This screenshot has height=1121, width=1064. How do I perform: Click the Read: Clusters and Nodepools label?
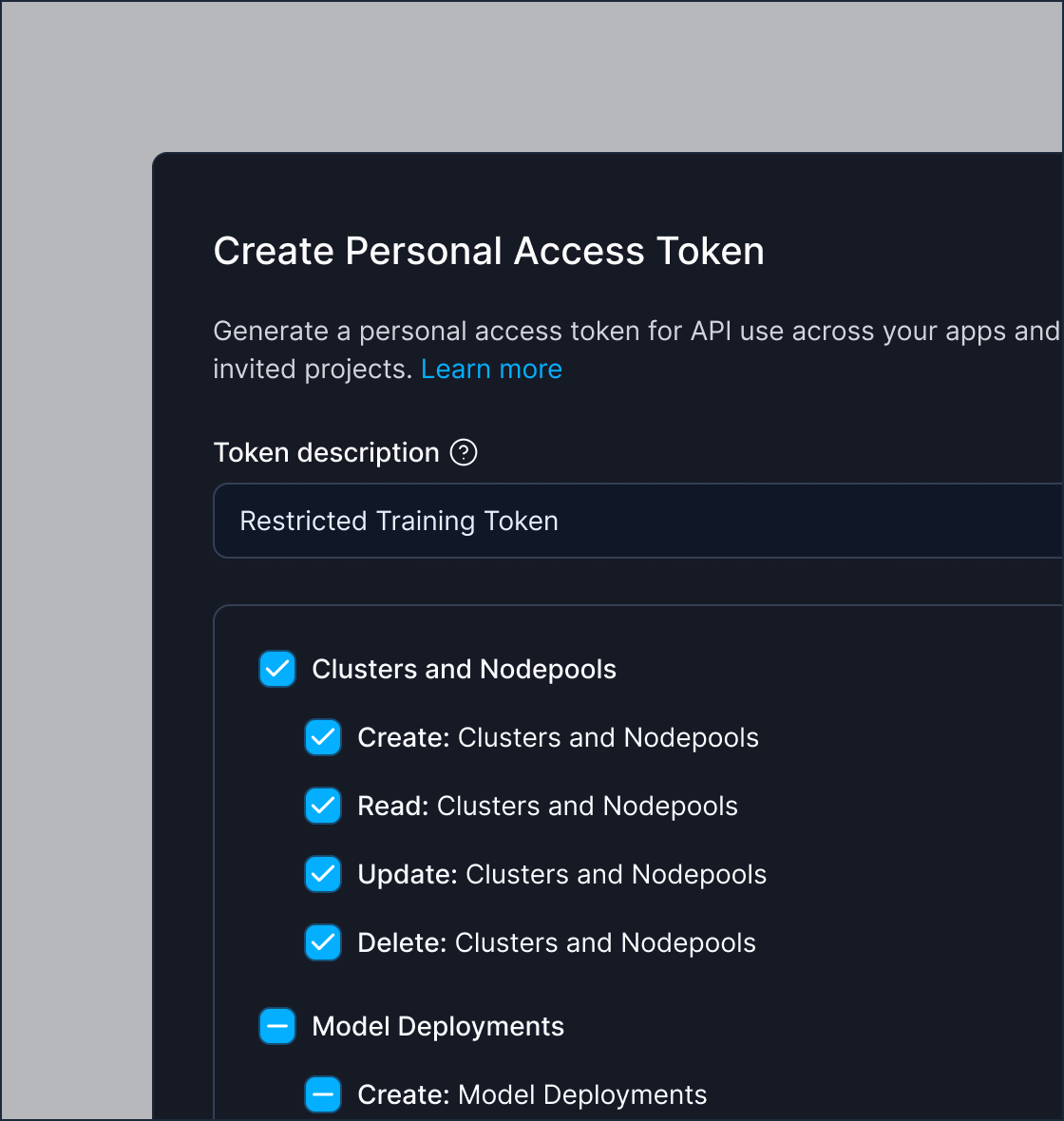tap(547, 806)
